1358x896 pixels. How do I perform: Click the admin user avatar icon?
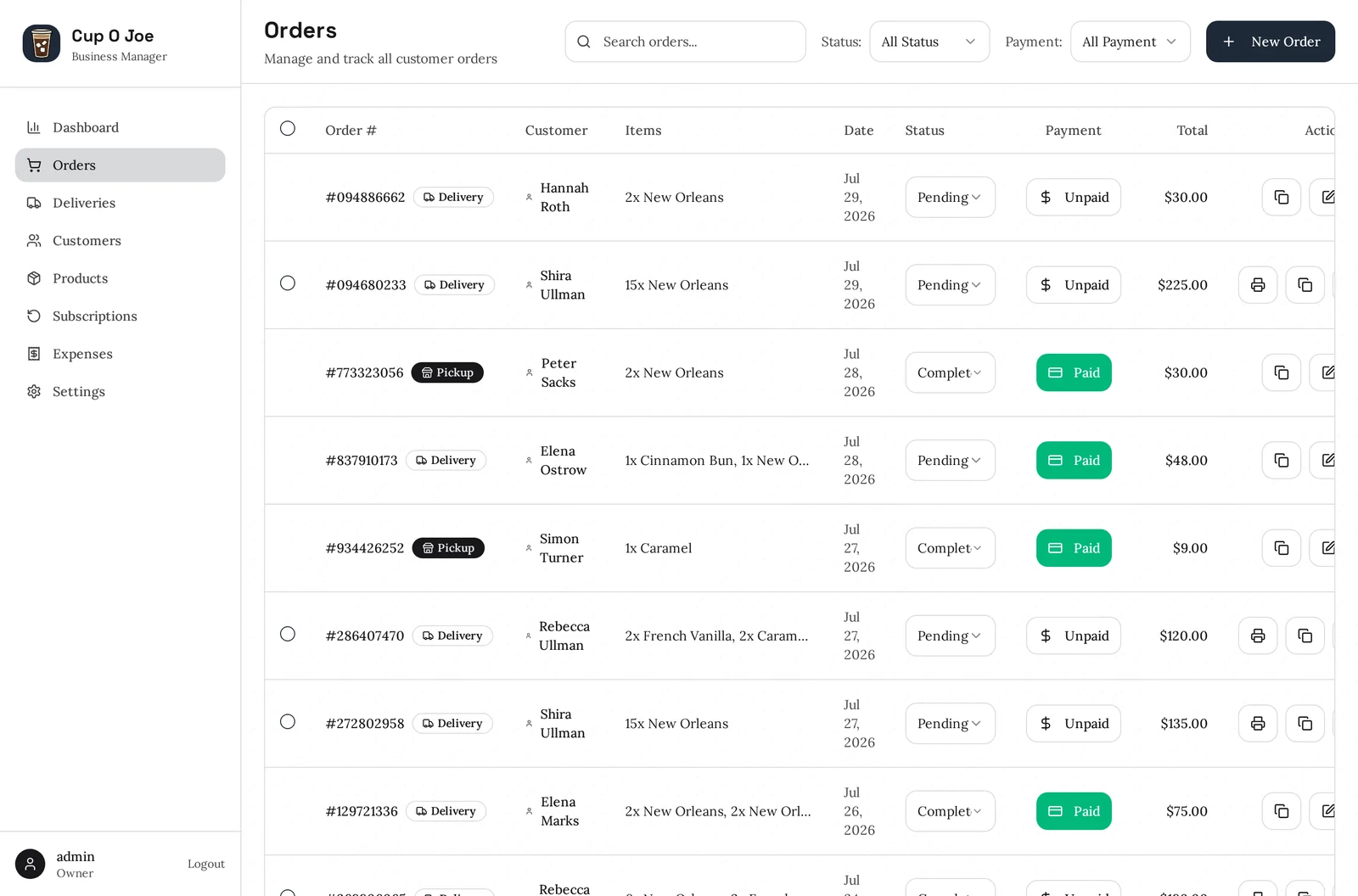point(31,864)
